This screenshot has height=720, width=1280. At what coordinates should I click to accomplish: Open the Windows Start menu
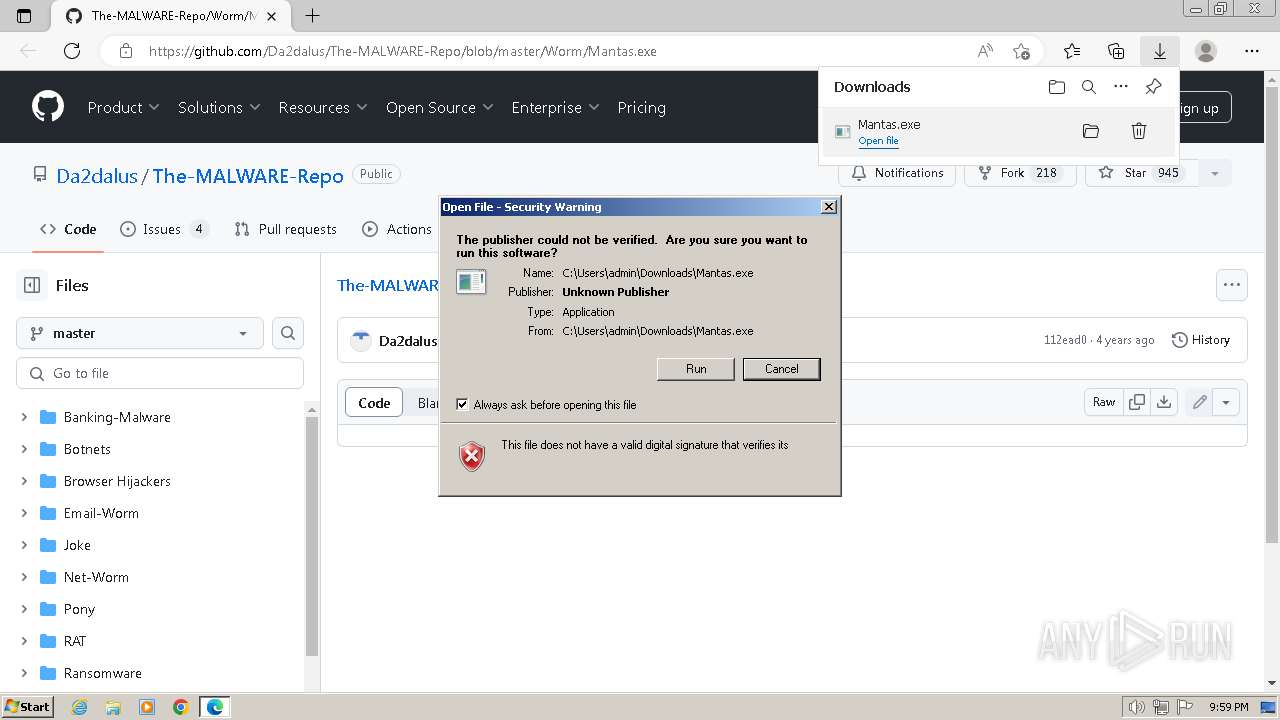pos(28,707)
